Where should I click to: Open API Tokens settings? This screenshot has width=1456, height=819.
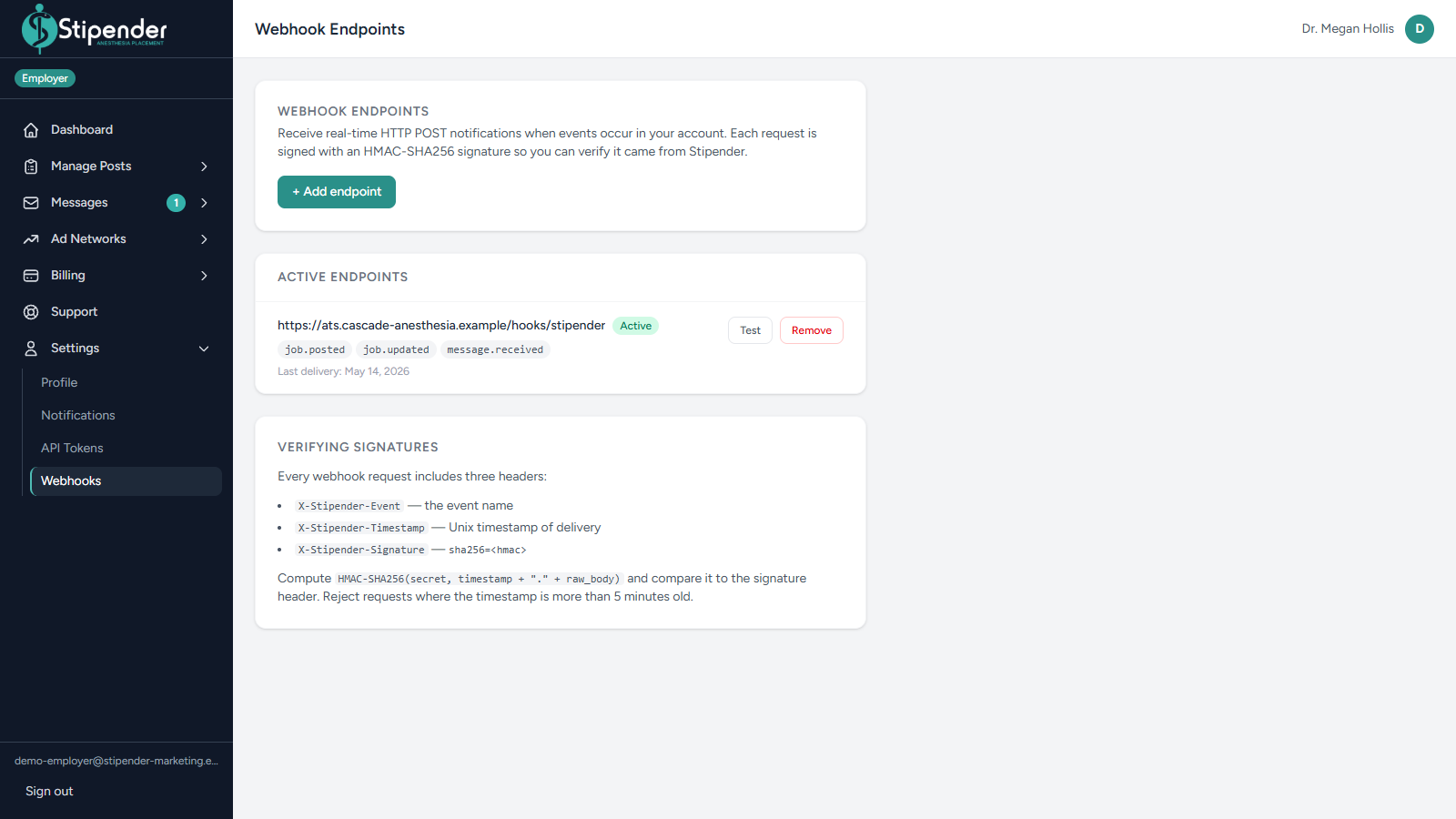[126, 449]
